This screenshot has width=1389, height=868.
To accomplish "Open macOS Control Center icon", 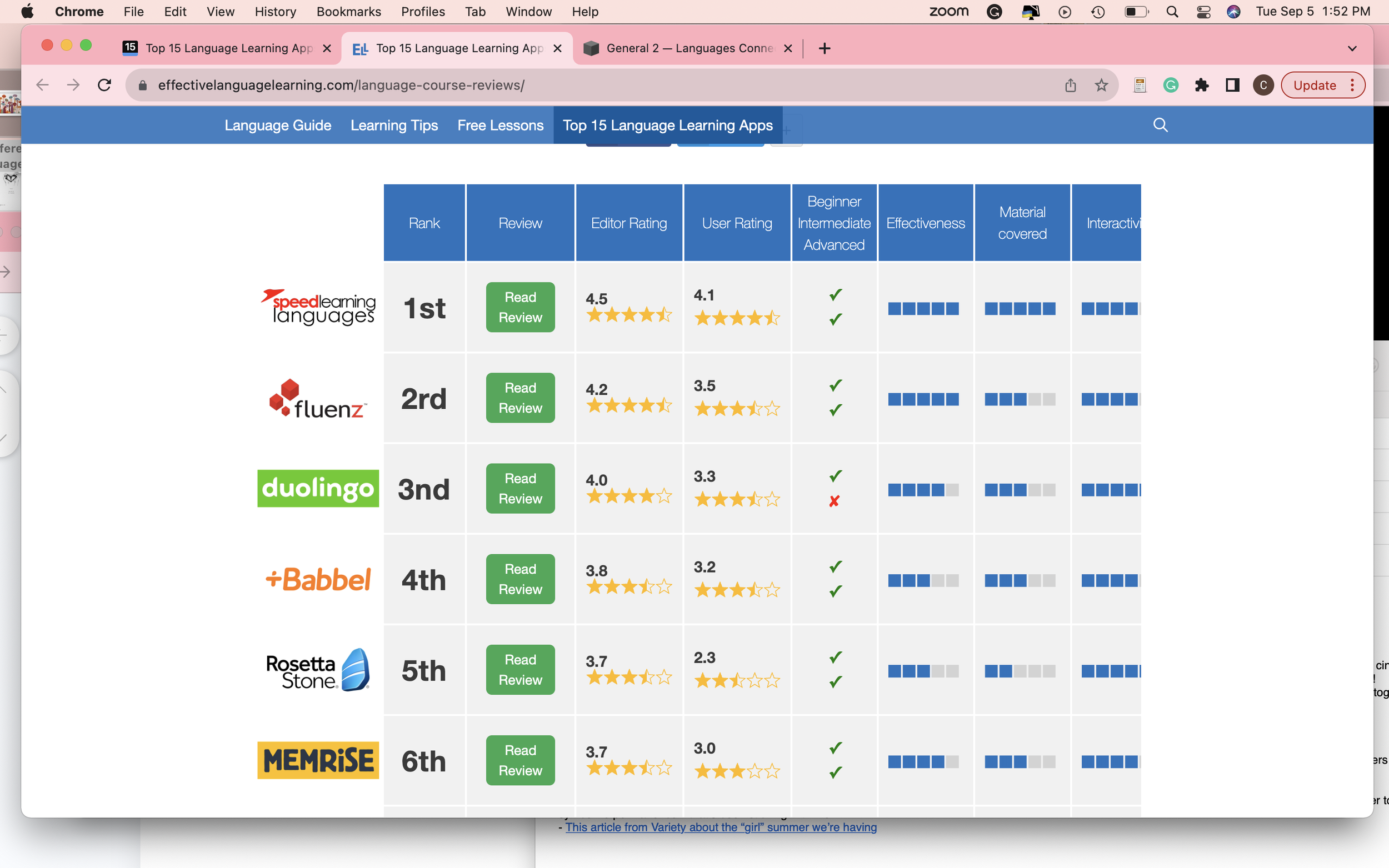I will 1203,12.
